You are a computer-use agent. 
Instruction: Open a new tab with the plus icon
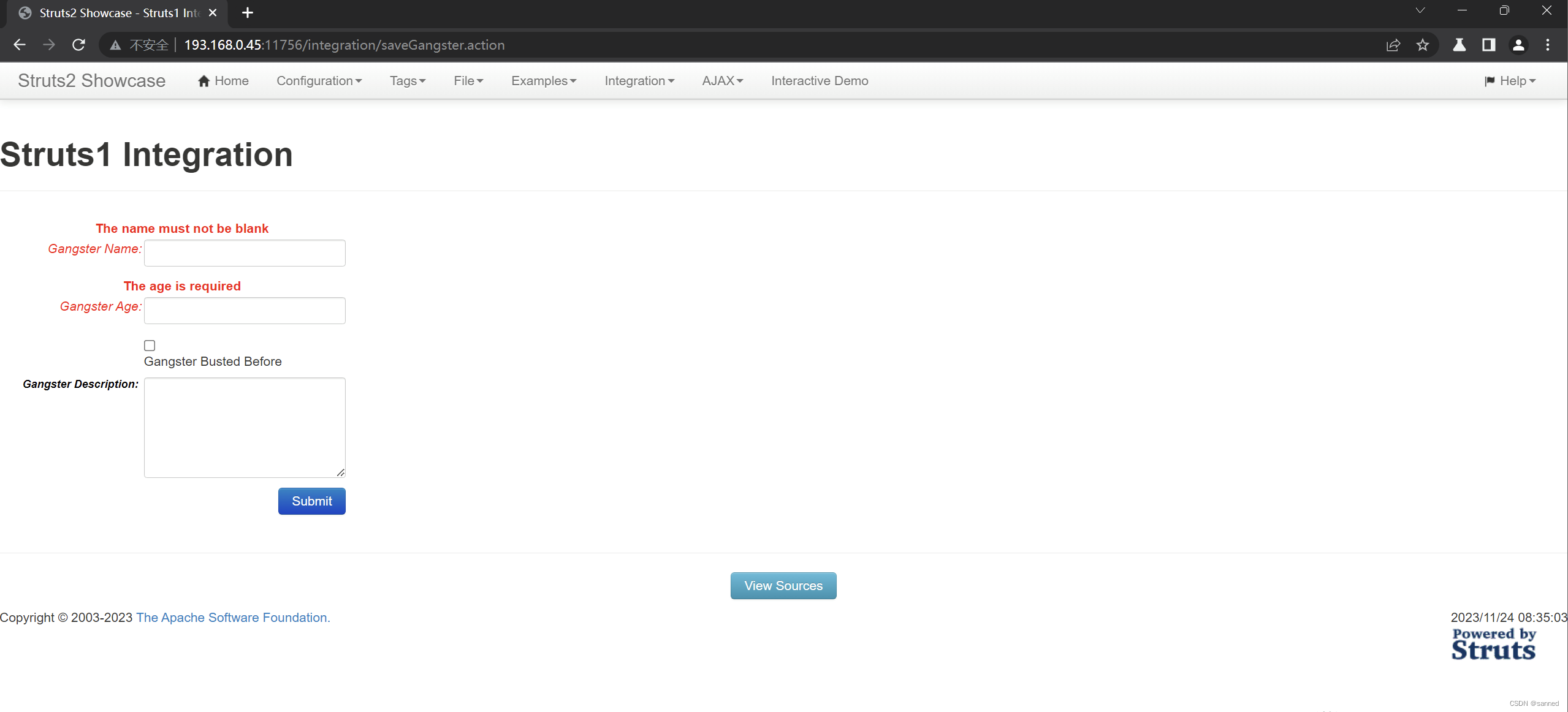tap(248, 13)
